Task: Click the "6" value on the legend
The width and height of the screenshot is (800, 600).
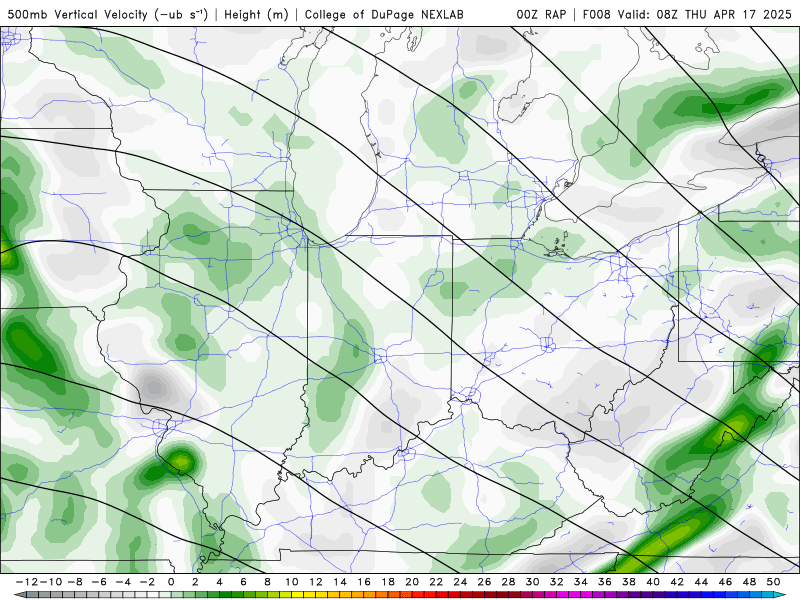Action: (243, 582)
